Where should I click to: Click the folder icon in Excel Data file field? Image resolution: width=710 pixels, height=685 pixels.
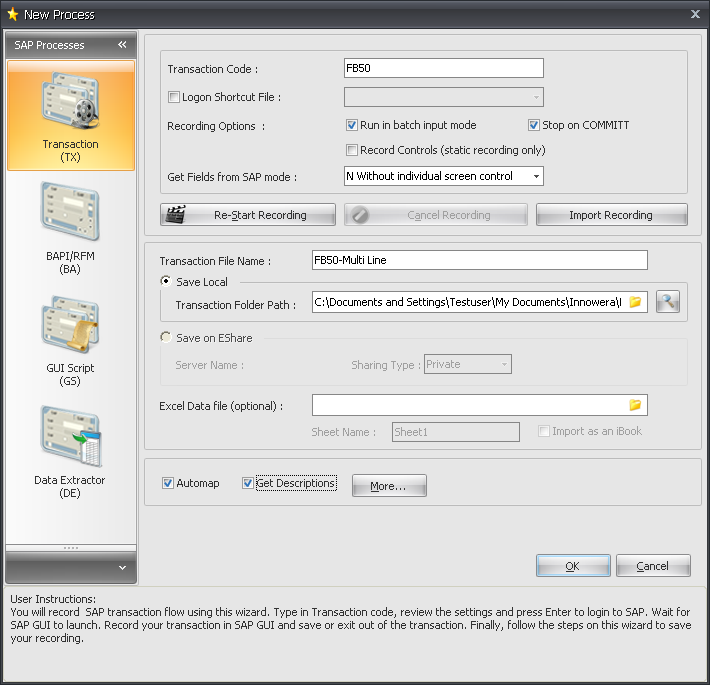click(635, 405)
